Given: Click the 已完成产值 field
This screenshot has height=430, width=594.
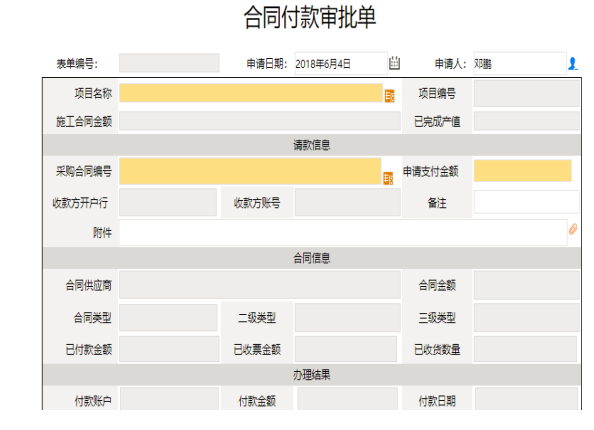Looking at the screenshot, I should point(526,121).
